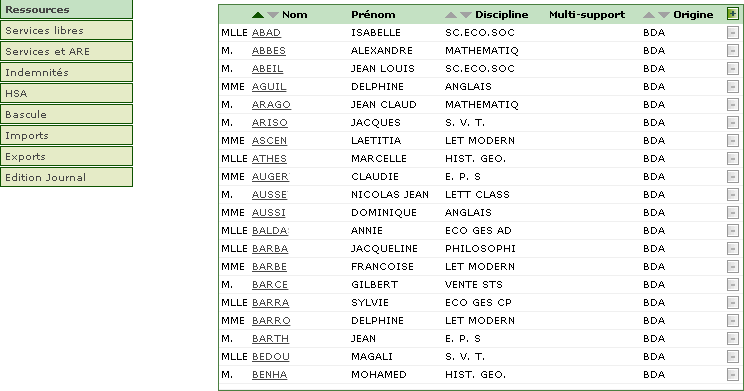
Task: Open the ABBES name link
Action: click(269, 51)
